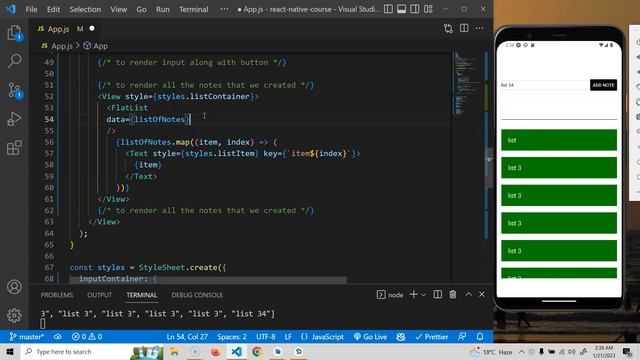This screenshot has height=360, width=640.
Task: Toggle the bottom panel layout icon
Action: pos(401,9)
